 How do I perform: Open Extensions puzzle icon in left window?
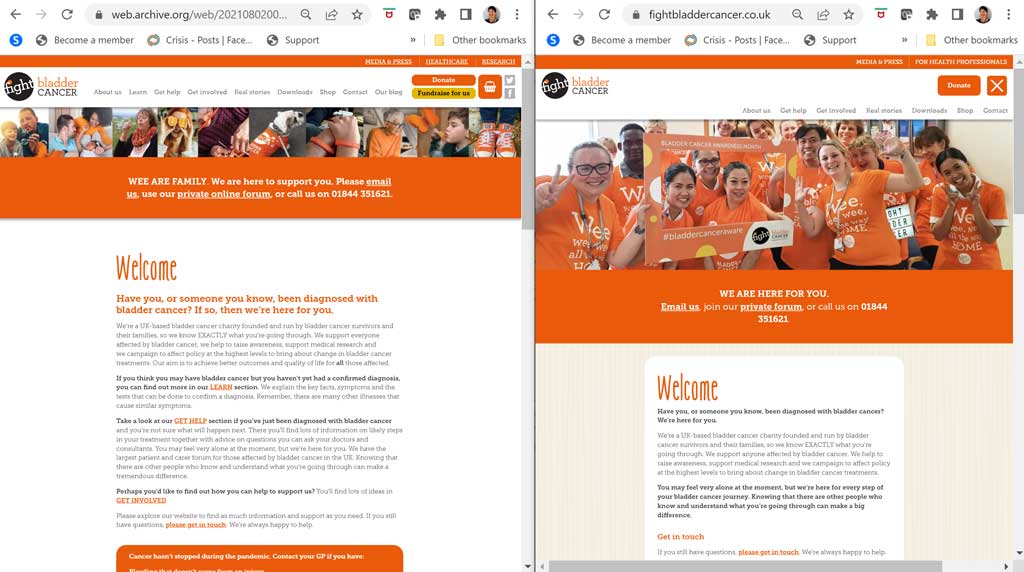pyautogui.click(x=440, y=14)
